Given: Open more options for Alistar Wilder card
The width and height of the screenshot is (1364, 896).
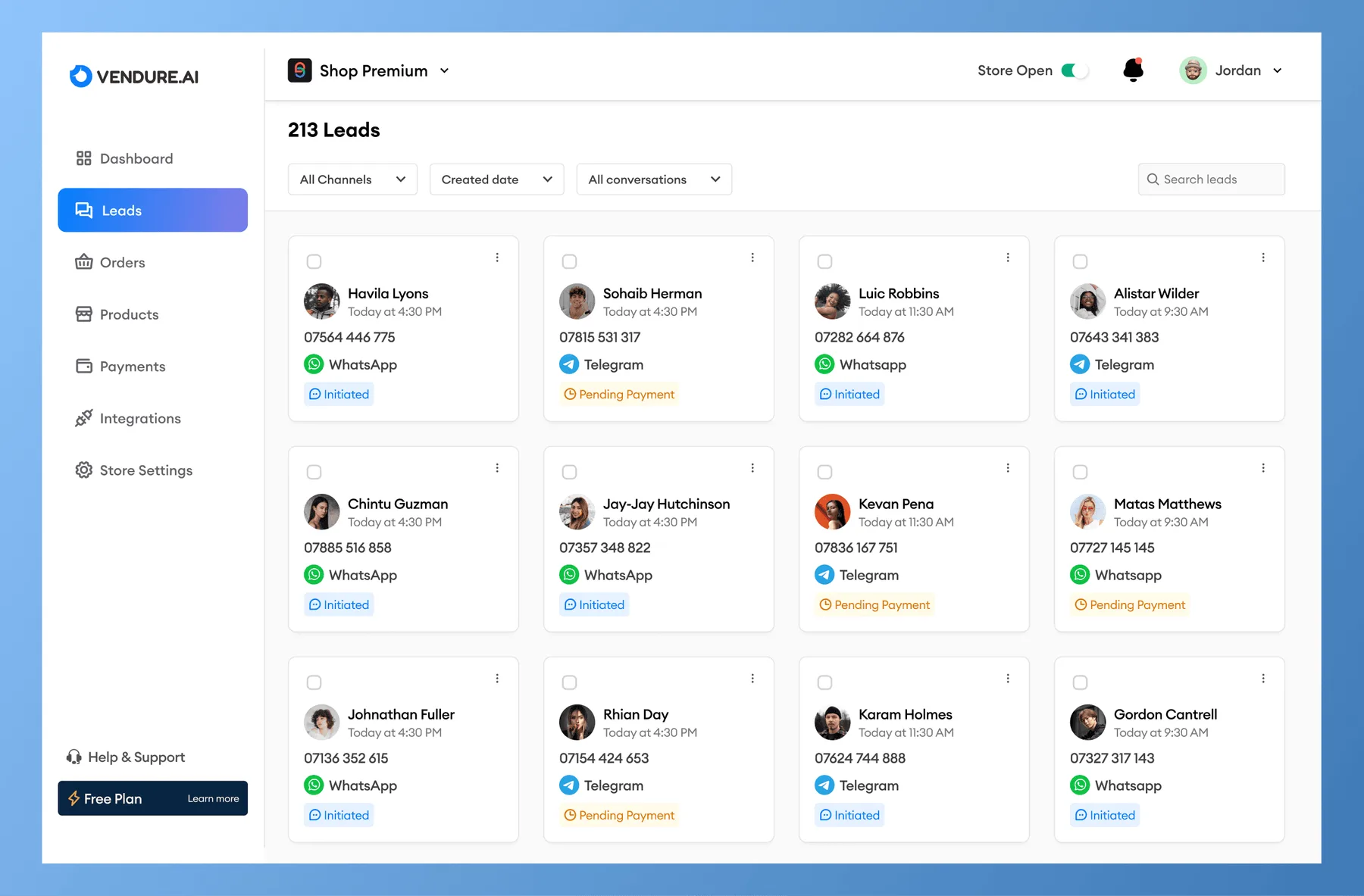Looking at the screenshot, I should tap(1263, 258).
